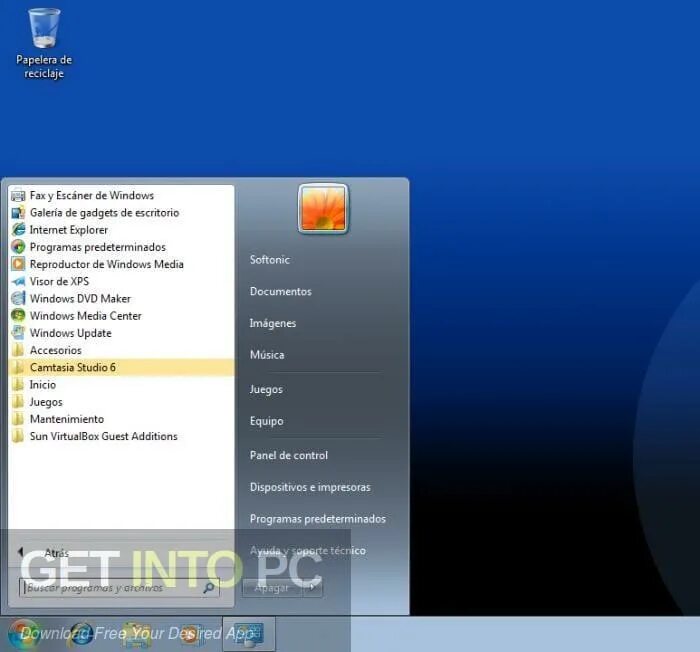Open Equipo in the Start menu
This screenshot has height=652, width=700.
pos(267,421)
